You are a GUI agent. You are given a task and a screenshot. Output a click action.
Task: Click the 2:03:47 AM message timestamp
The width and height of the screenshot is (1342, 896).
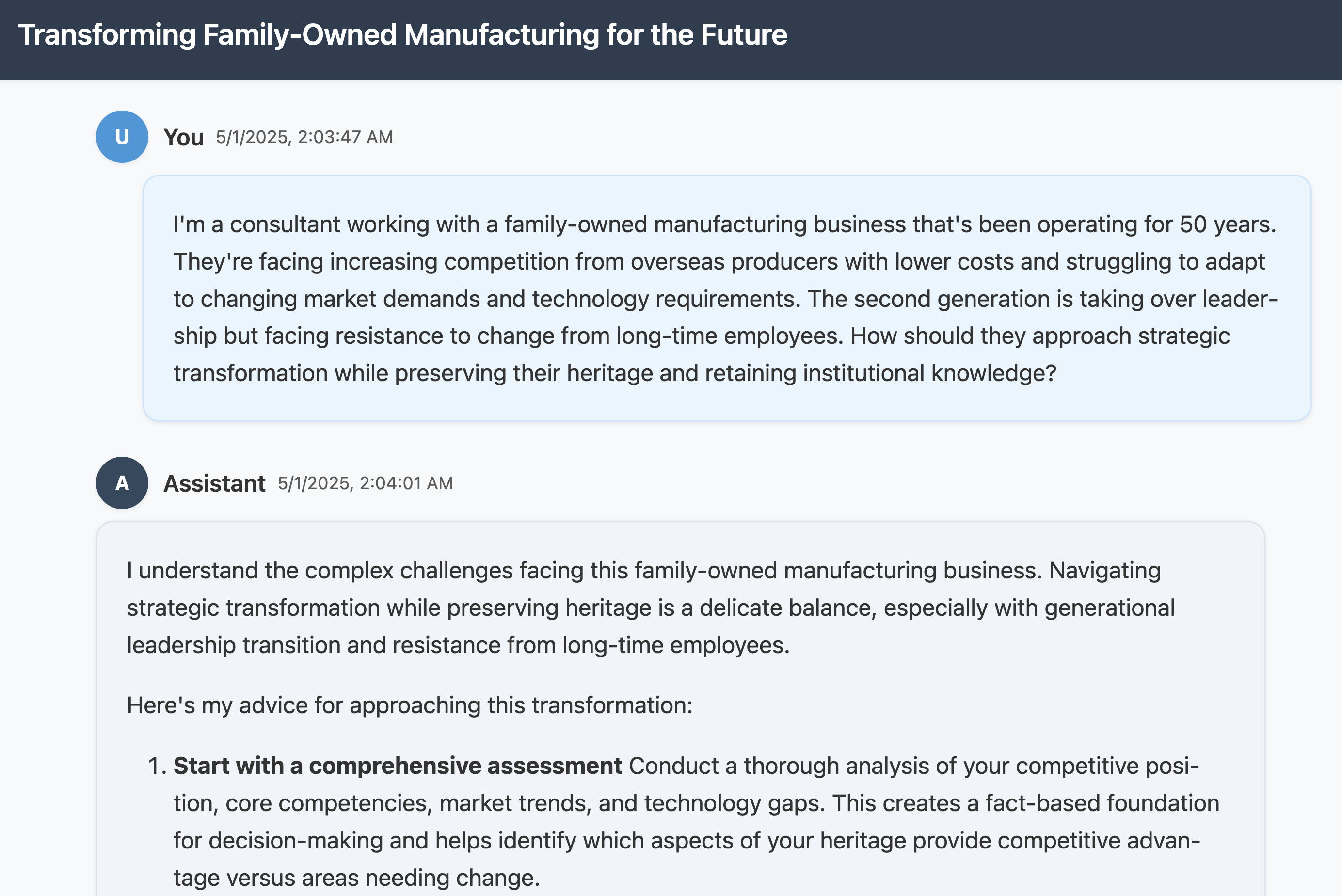[x=304, y=137]
